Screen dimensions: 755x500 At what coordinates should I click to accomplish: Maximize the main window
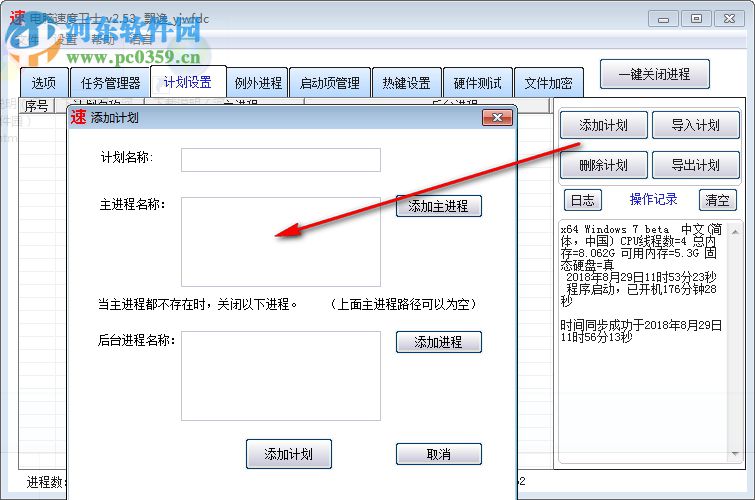696,19
